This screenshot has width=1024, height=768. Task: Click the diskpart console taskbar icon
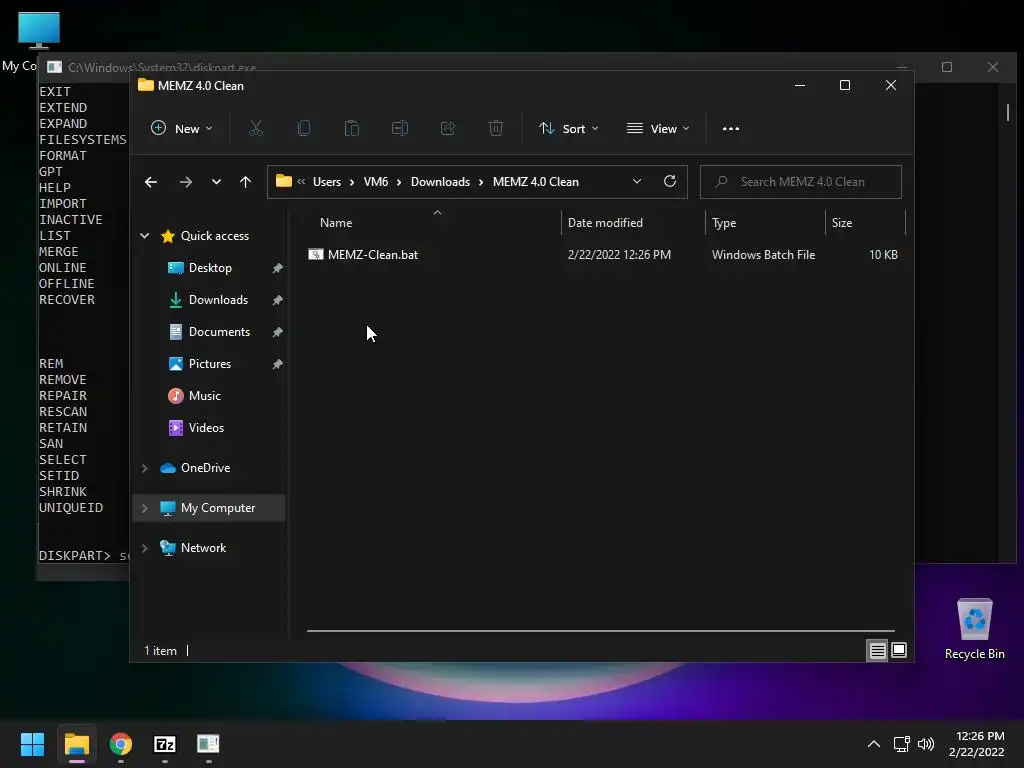(208, 744)
